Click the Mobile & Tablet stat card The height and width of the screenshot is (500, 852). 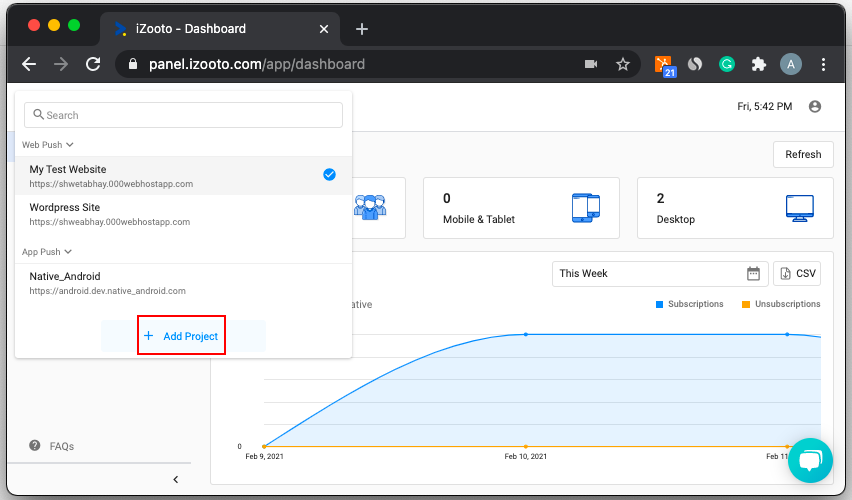coord(521,208)
